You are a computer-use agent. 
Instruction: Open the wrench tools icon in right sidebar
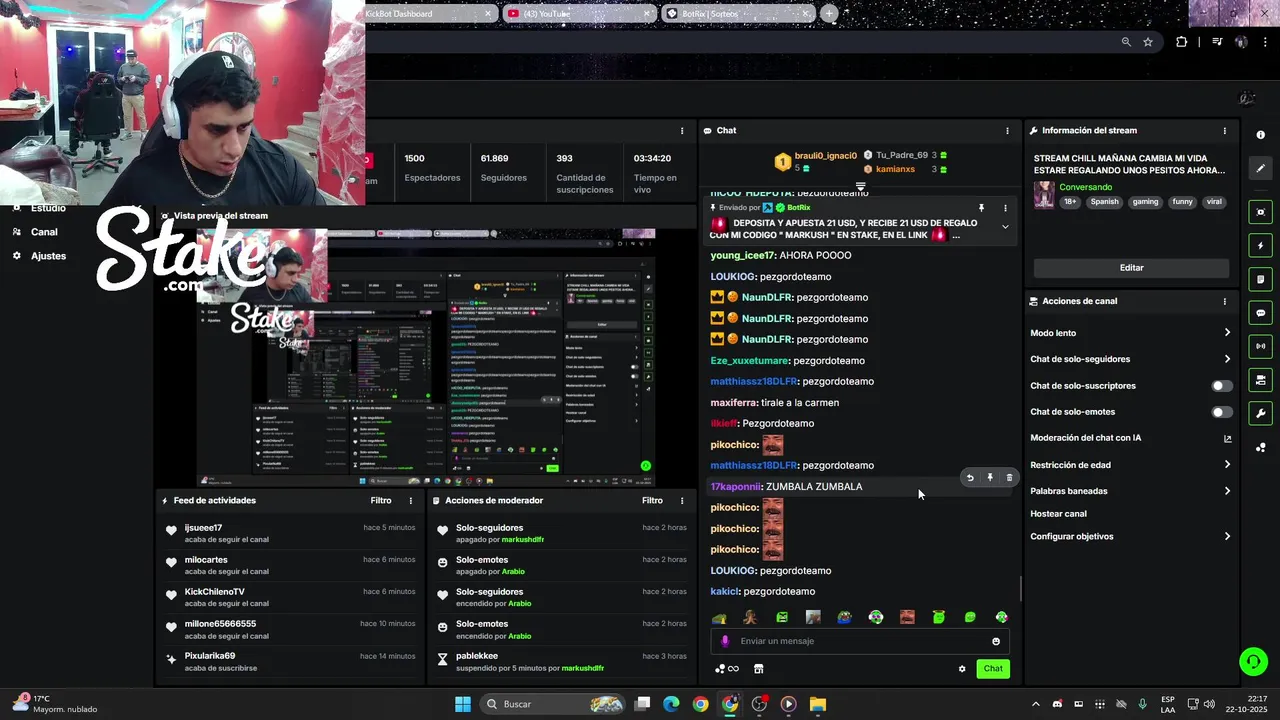click(1261, 413)
